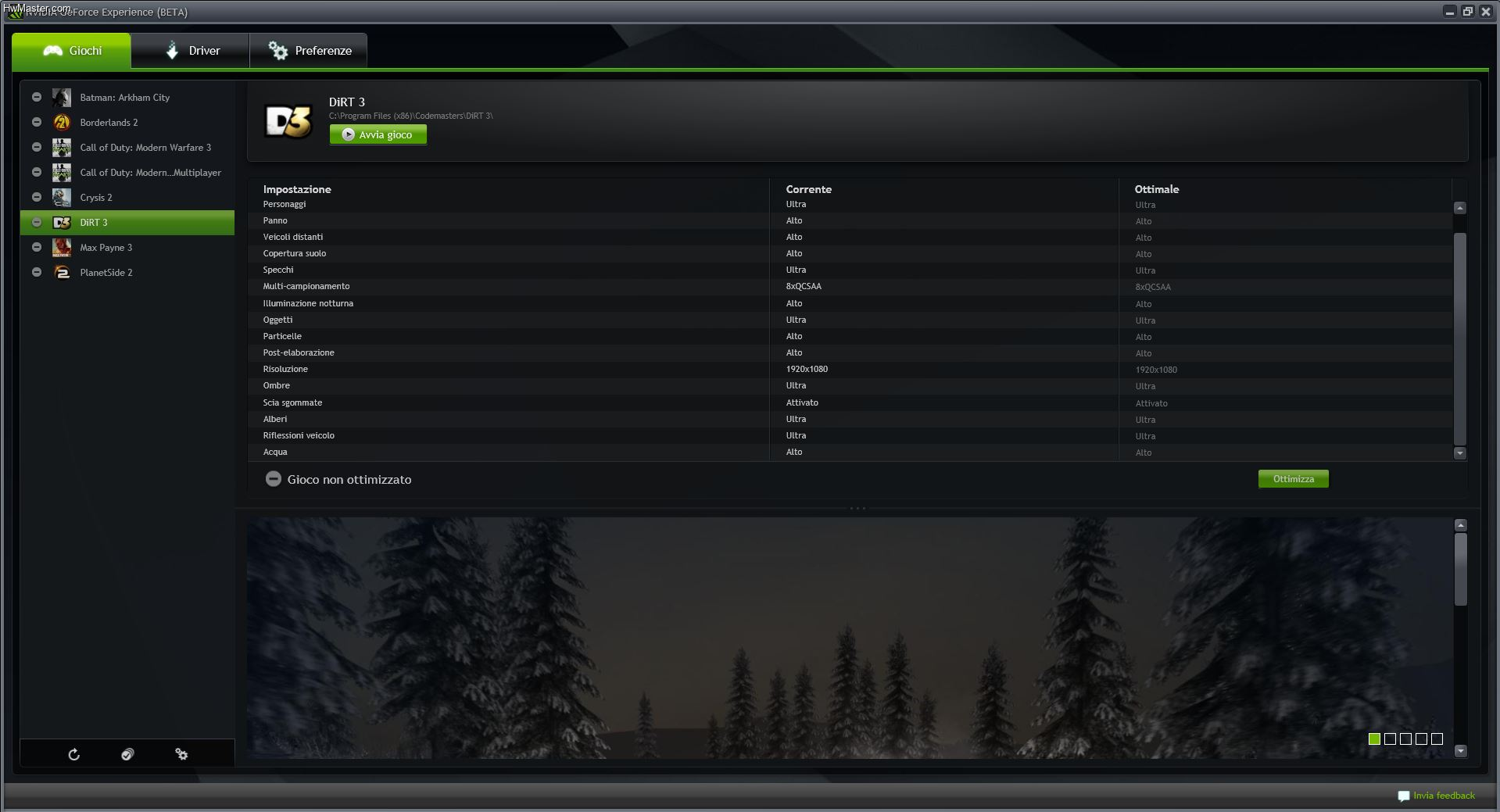The height and width of the screenshot is (812, 1500).
Task: Select third screenshot indicator square
Action: pyautogui.click(x=1405, y=739)
